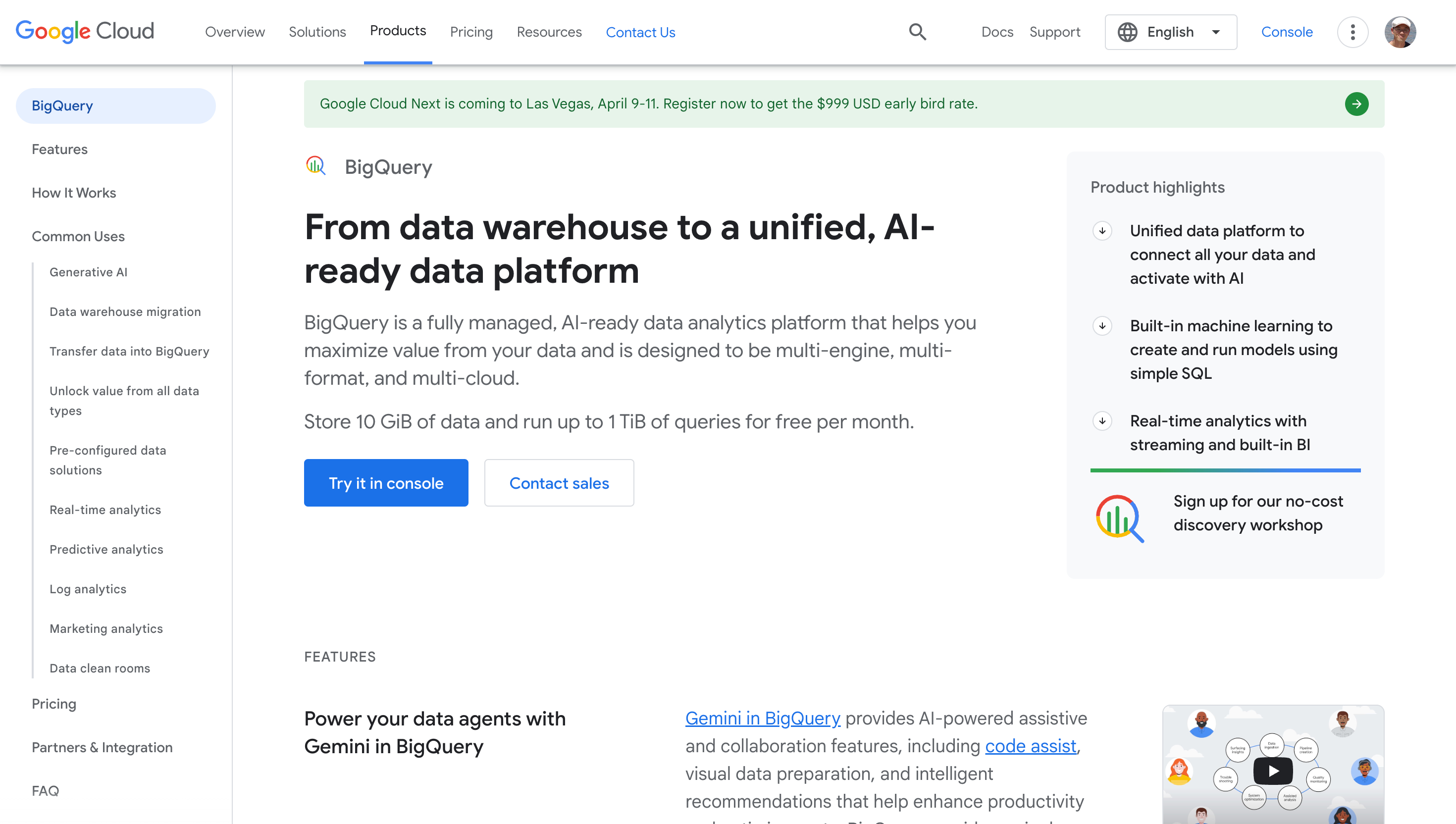Select BigQuery in the sidebar
Image resolution: width=1456 pixels, height=824 pixels.
115,106
